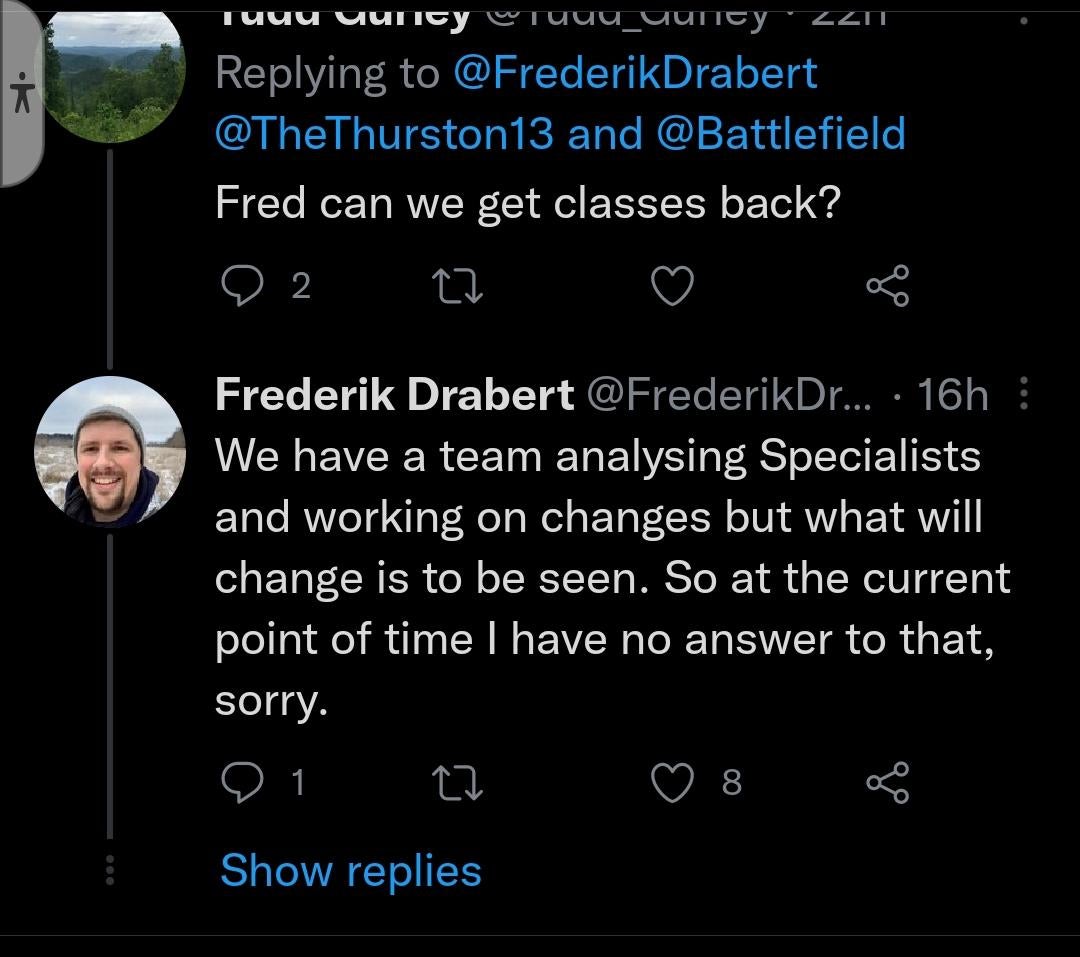Image resolution: width=1080 pixels, height=957 pixels.
Task: Open more options menu on Frederik's tweet
Action: coord(1023,396)
